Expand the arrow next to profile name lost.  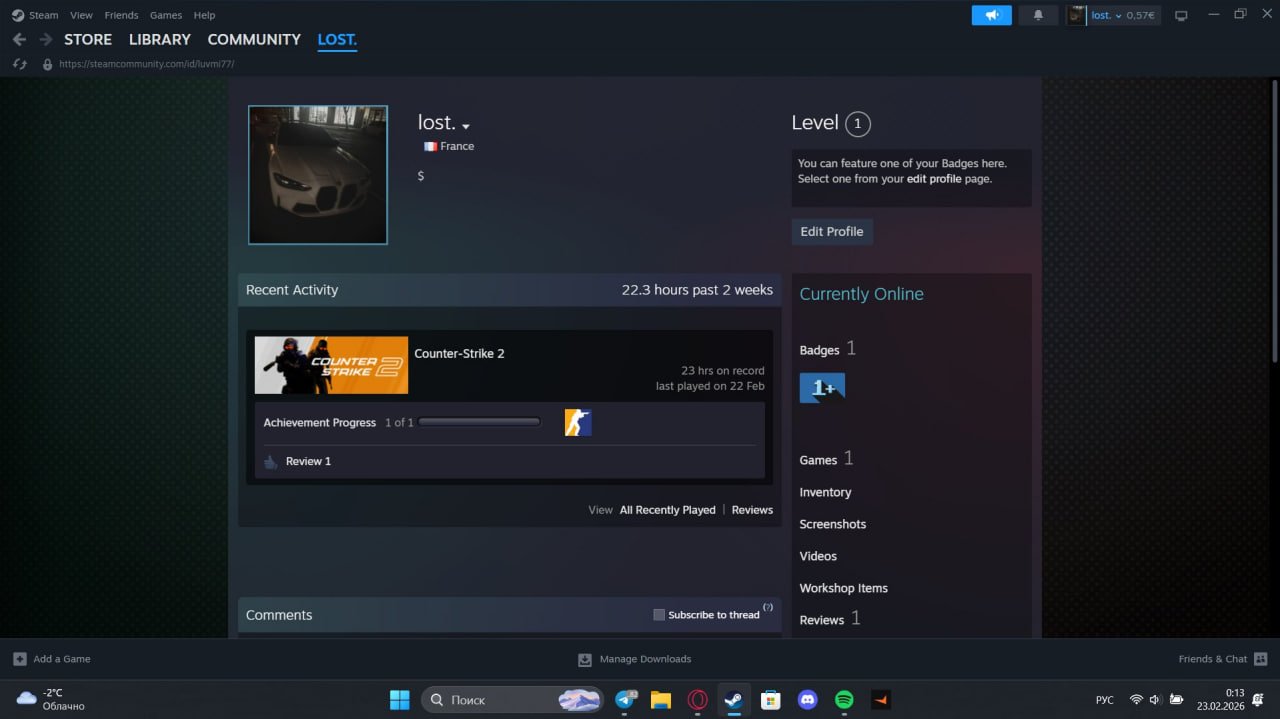pyautogui.click(x=466, y=127)
